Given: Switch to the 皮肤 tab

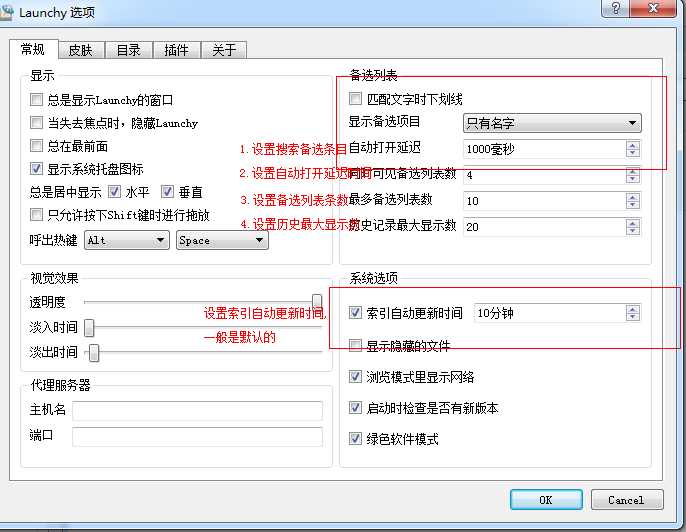Looking at the screenshot, I should pyautogui.click(x=81, y=50).
